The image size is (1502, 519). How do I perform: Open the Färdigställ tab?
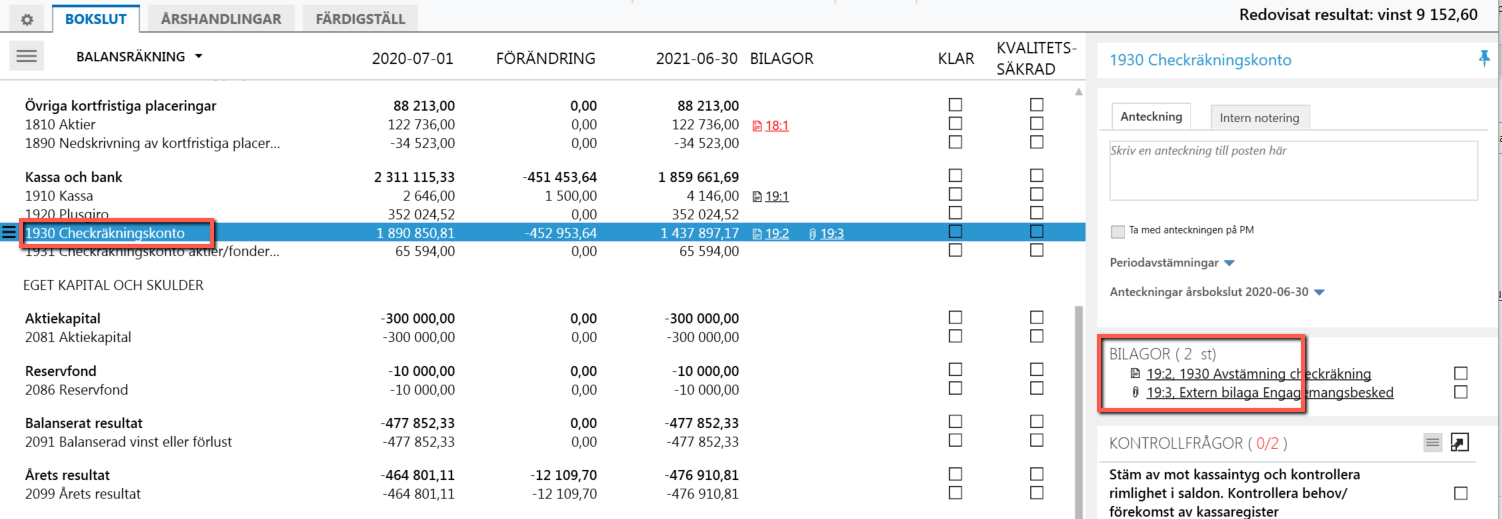coord(360,18)
